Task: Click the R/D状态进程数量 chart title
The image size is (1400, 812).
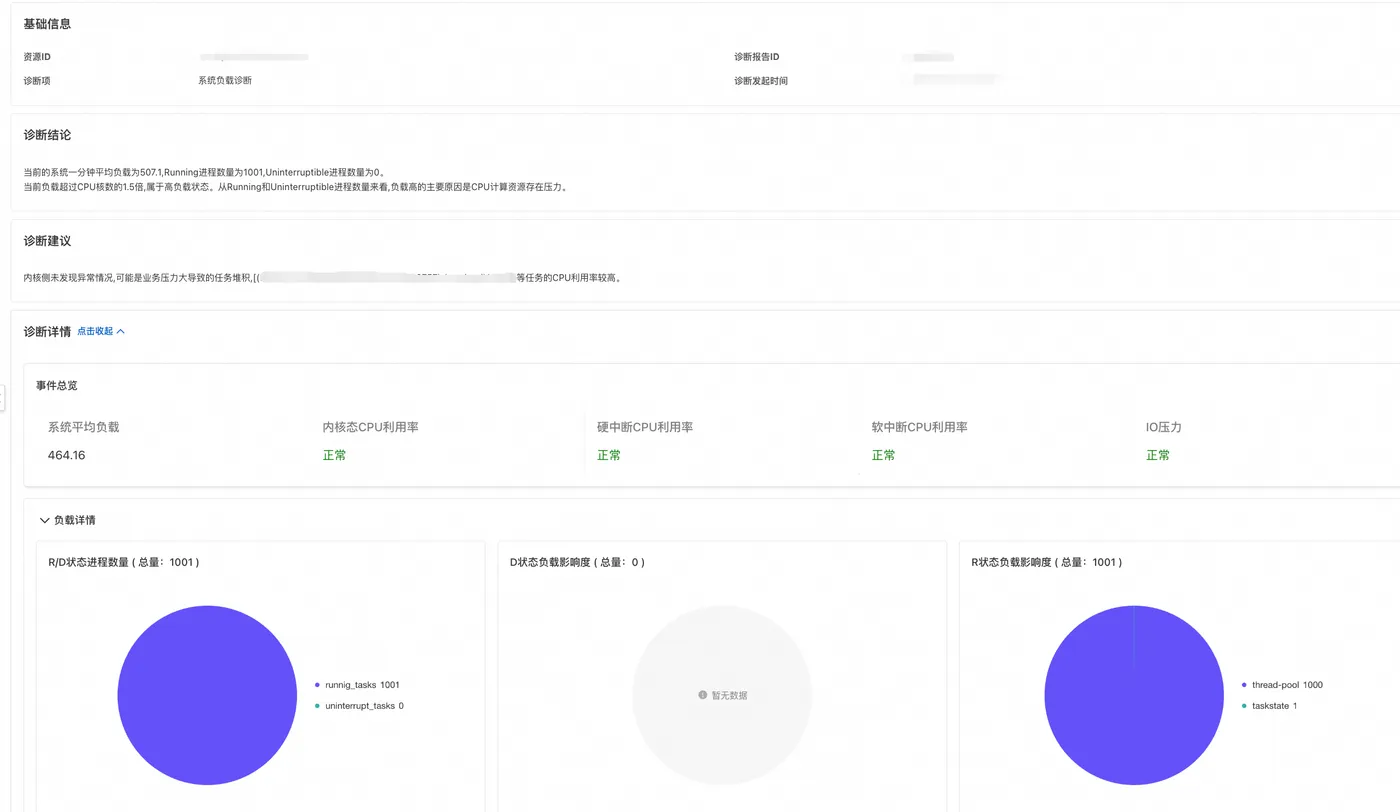Action: tap(124, 562)
